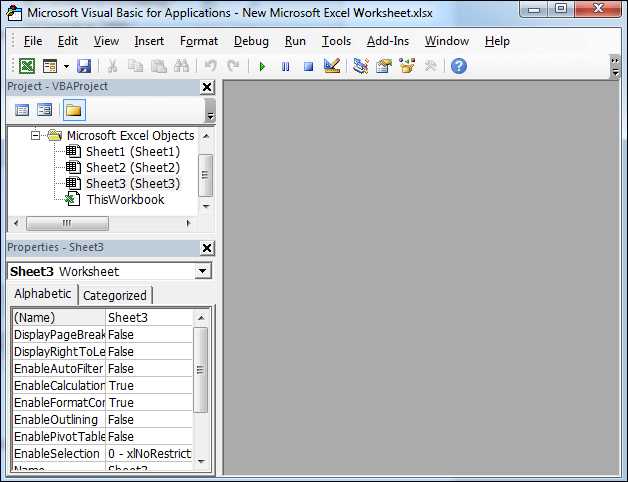Open the Format menu
The height and width of the screenshot is (482, 628).
(199, 41)
